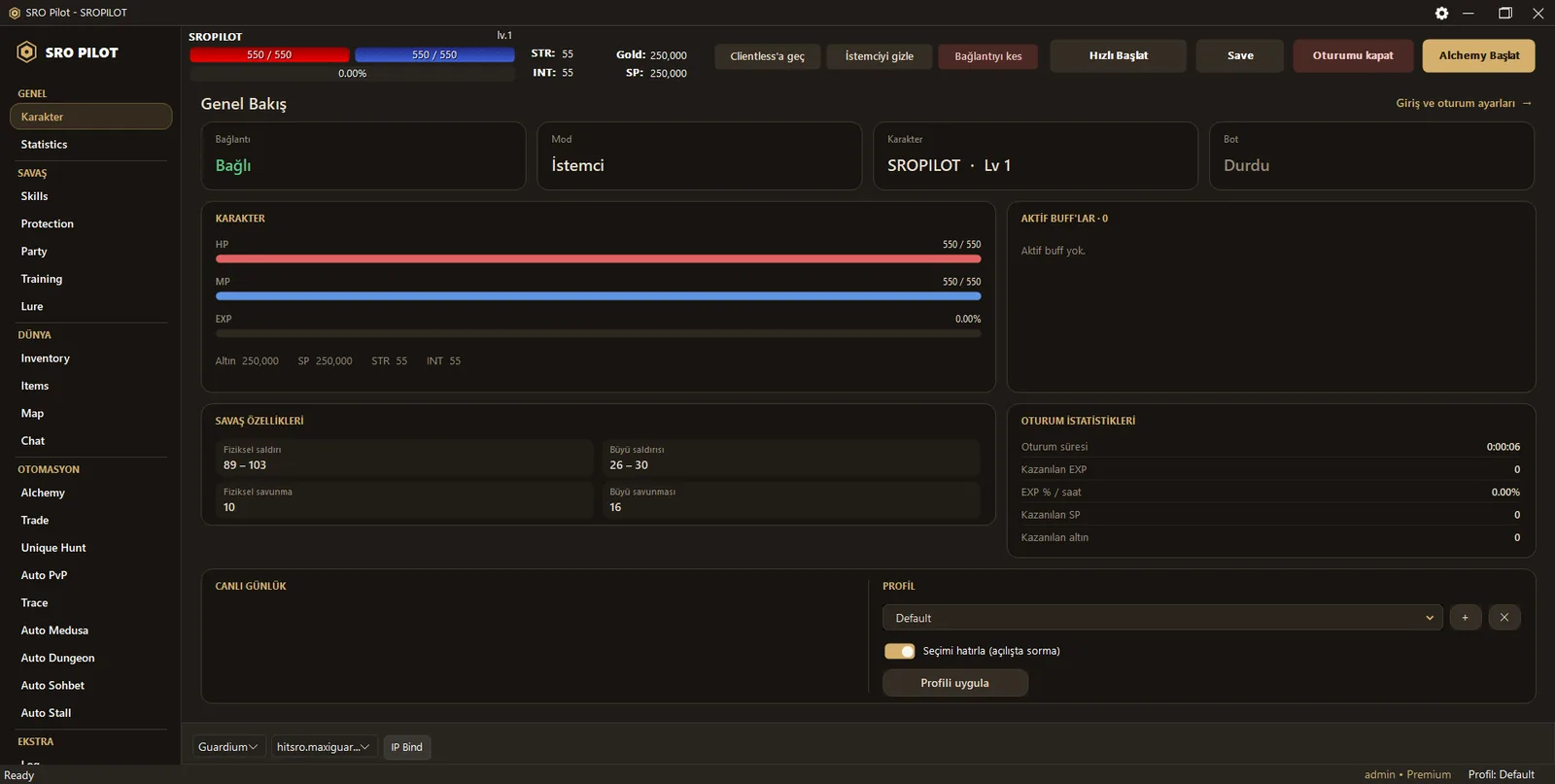Click the SRO Pilot hexagon logo
This screenshot has width=1555, height=784.
pyautogui.click(x=27, y=52)
